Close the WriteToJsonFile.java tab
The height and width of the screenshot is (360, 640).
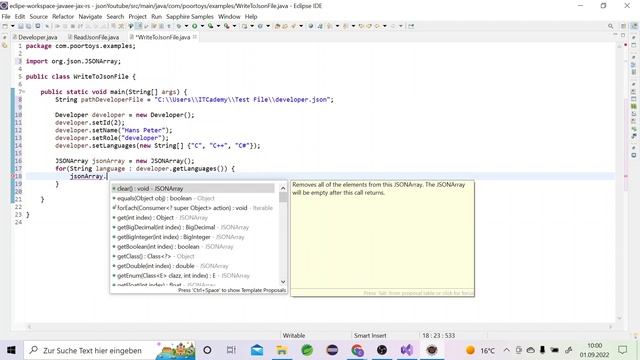(x=195, y=37)
